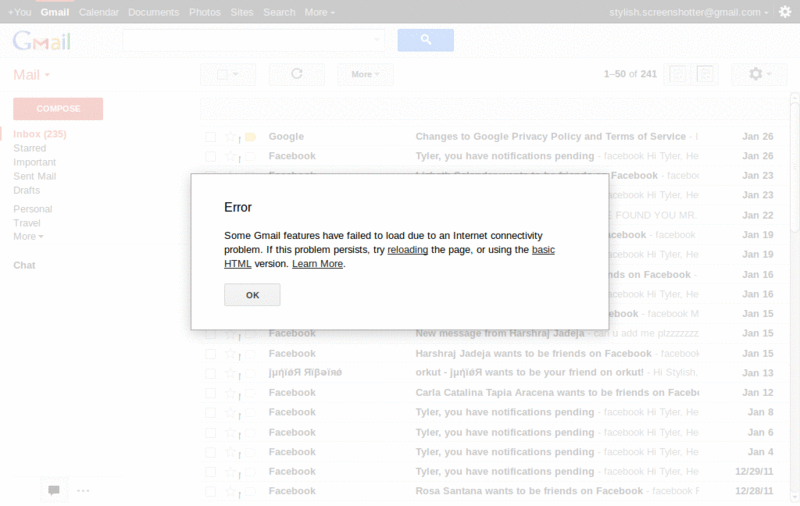Expand More labels in the sidebar

[x=28, y=237]
